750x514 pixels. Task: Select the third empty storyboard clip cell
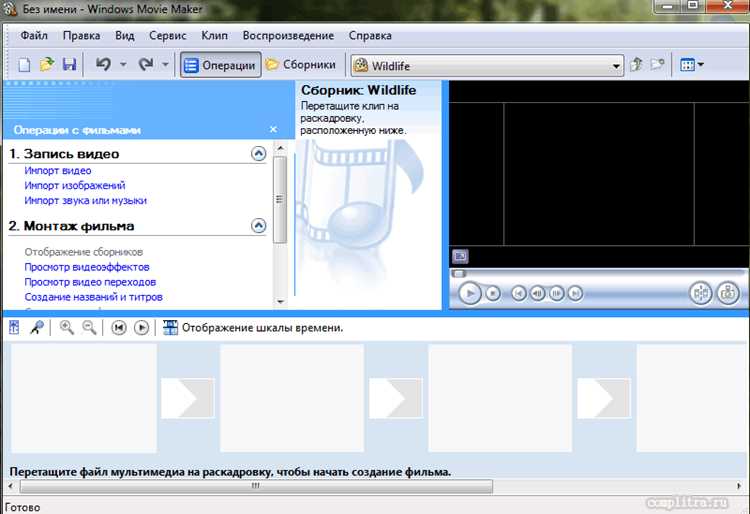(500, 398)
